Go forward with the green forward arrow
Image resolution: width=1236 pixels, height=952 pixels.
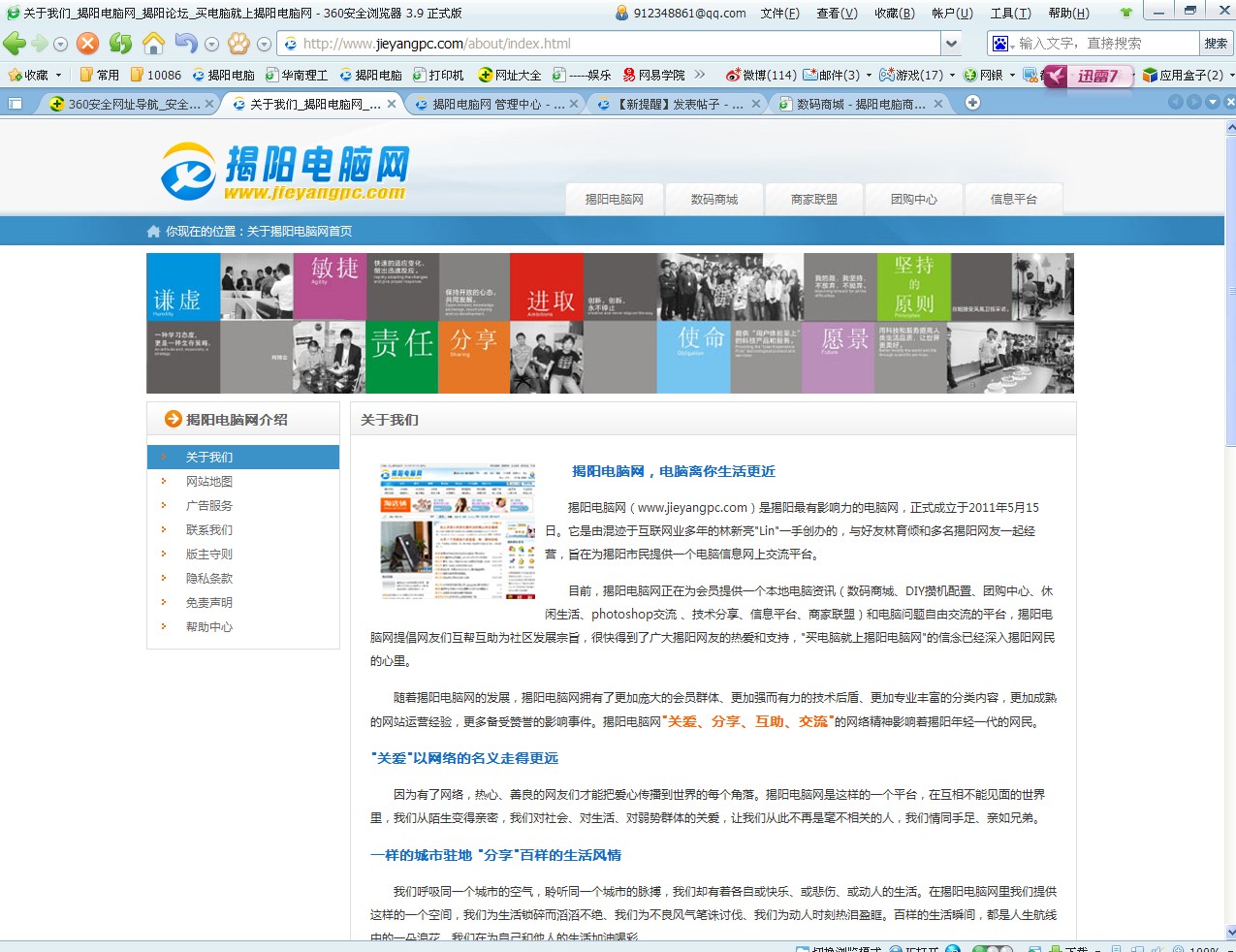coord(40,44)
